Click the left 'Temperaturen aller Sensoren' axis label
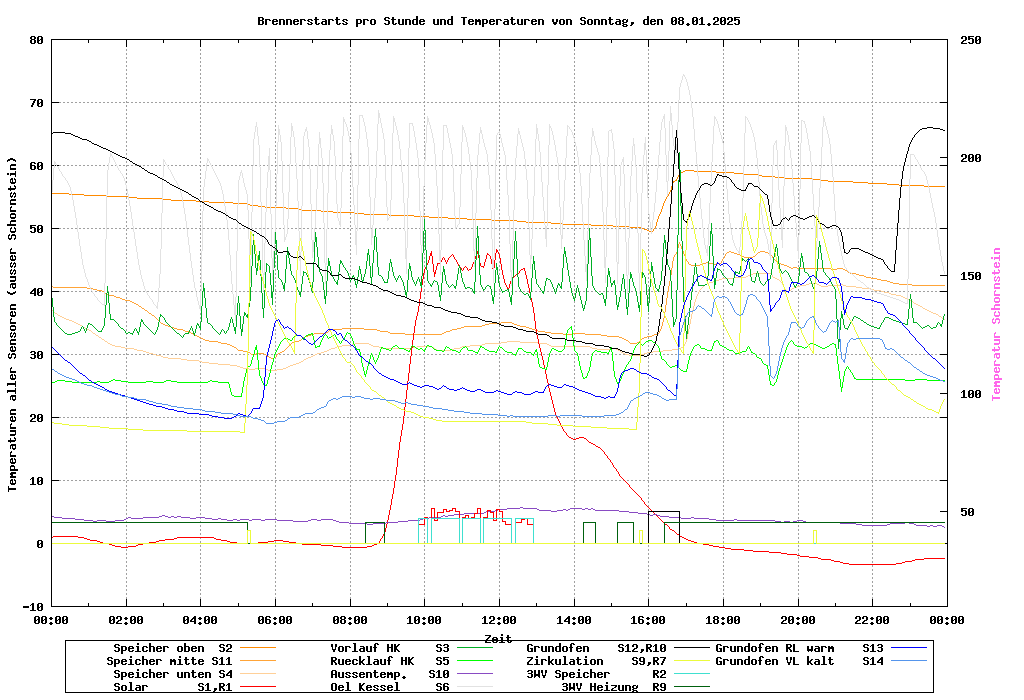The image size is (1024, 700). pos(13,324)
